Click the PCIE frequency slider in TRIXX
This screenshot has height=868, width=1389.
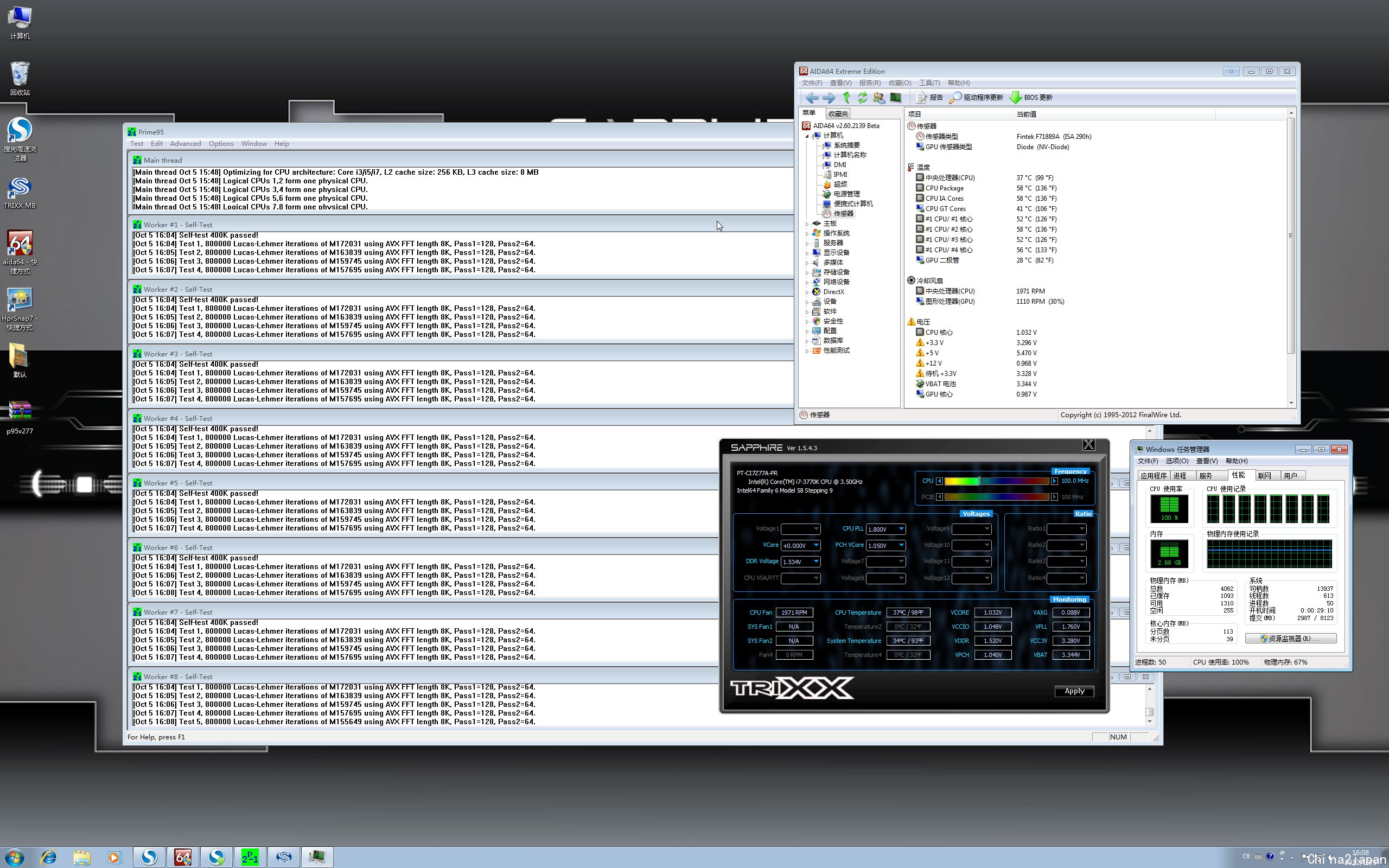(x=996, y=497)
